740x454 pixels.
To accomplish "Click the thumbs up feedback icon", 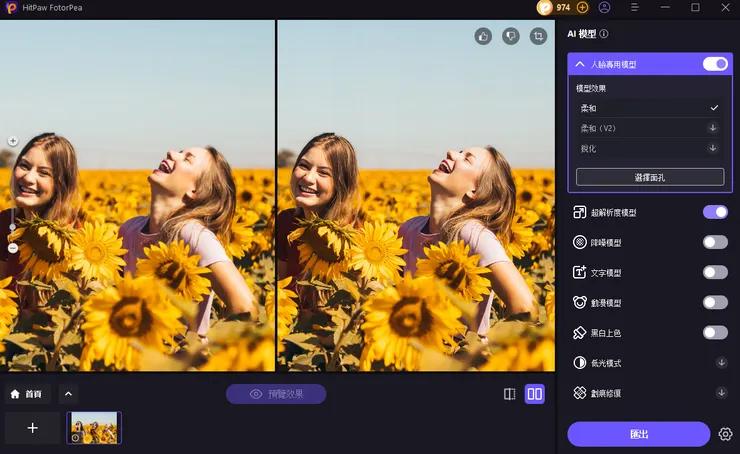I will (x=484, y=36).
